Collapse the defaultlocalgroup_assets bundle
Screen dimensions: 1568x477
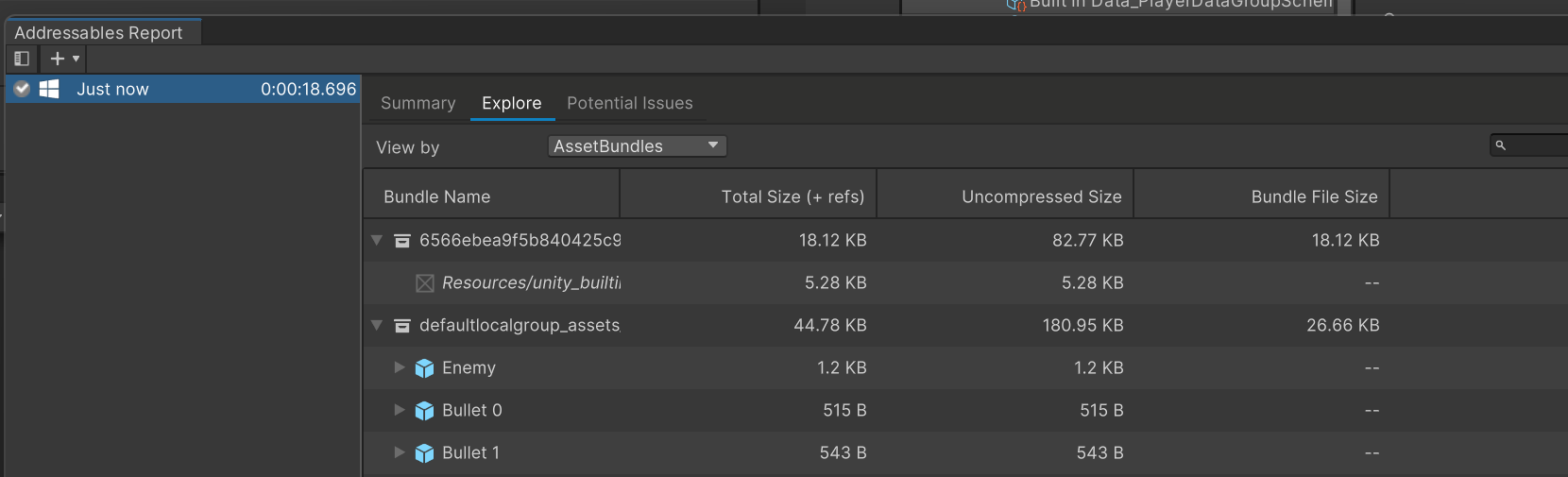[377, 325]
